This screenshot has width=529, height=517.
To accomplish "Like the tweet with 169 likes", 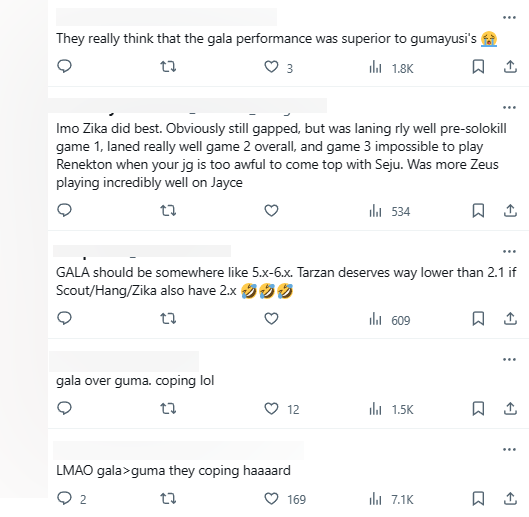I will [x=271, y=498].
